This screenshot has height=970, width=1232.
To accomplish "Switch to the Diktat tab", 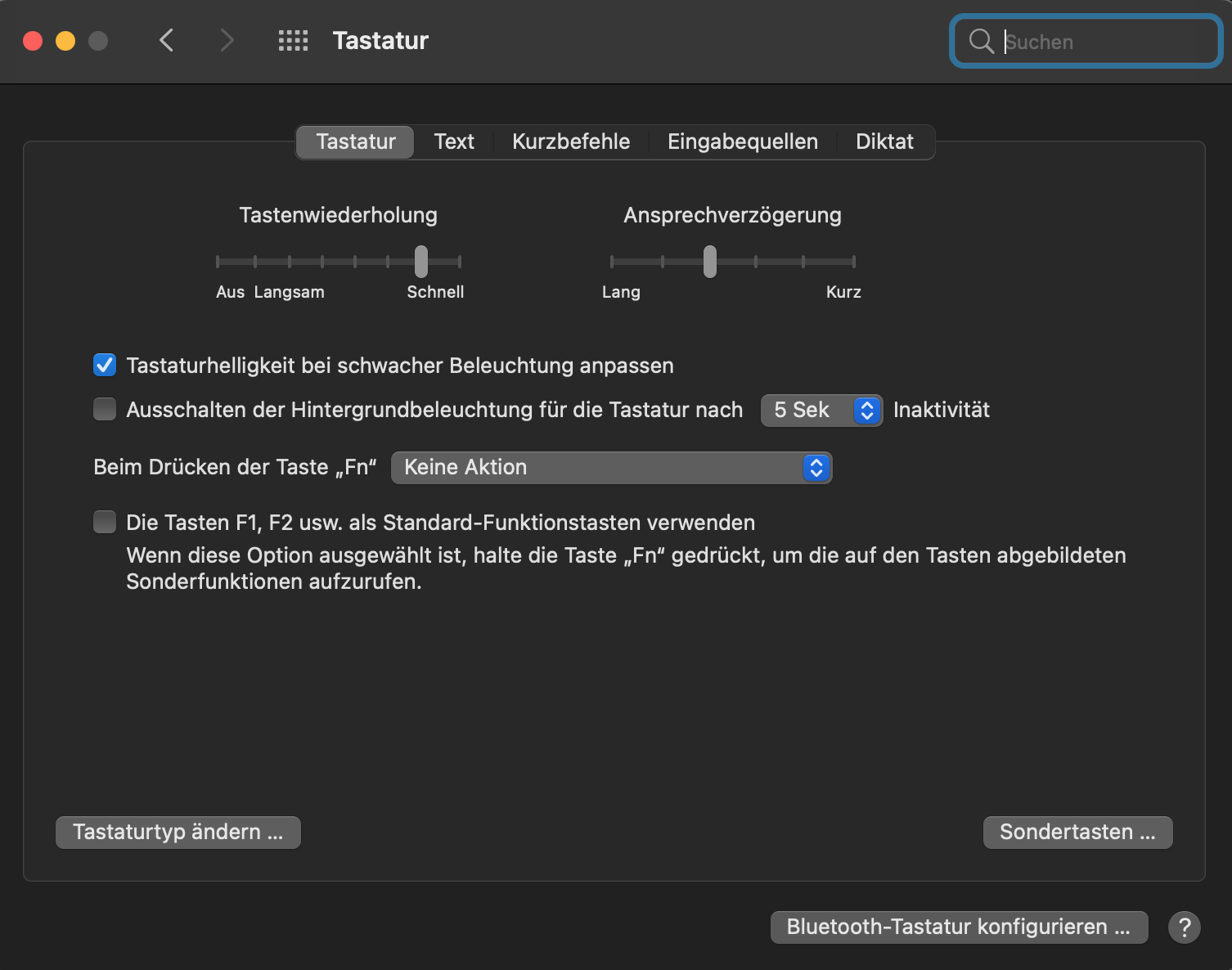I will 884,141.
